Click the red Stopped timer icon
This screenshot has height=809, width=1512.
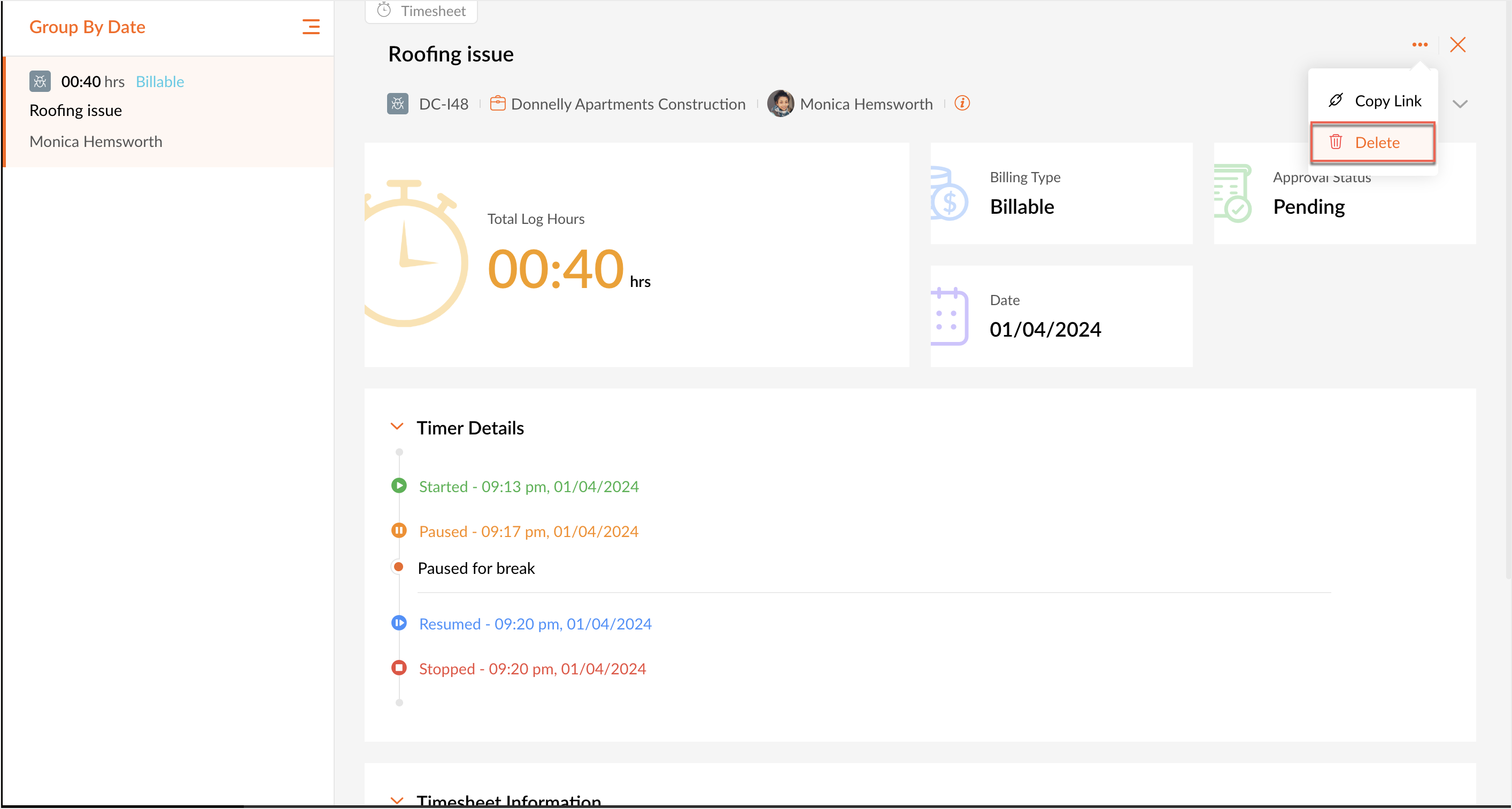(x=398, y=667)
